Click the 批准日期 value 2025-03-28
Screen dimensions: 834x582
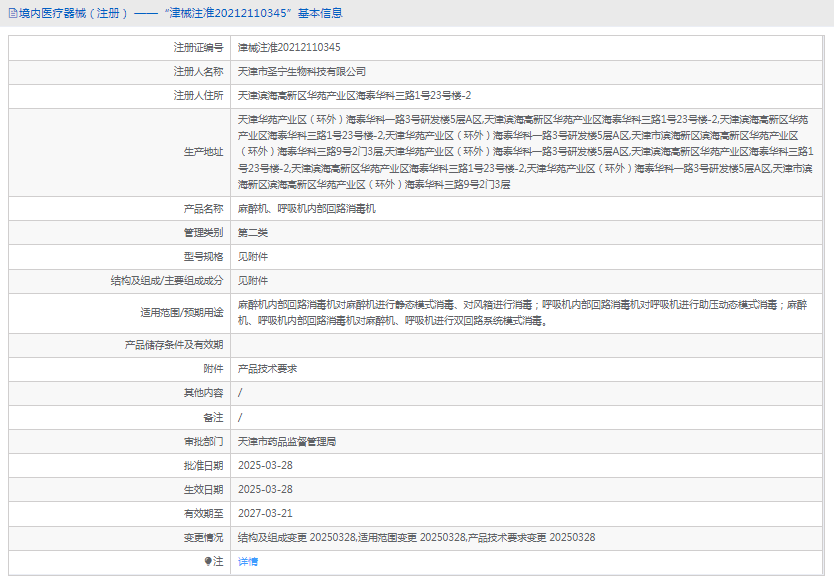[265, 465]
